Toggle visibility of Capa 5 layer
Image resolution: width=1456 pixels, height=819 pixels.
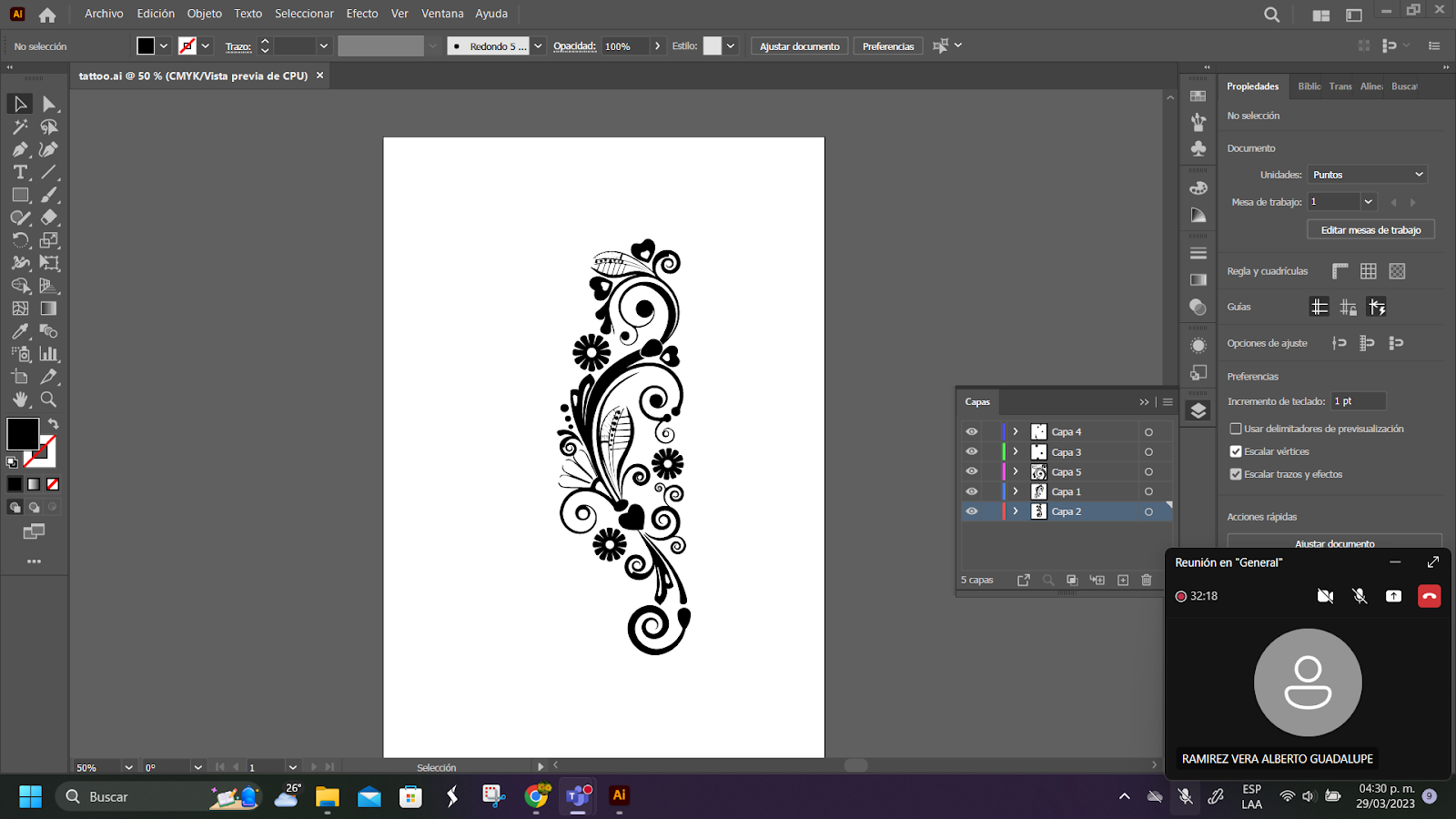pos(972,471)
